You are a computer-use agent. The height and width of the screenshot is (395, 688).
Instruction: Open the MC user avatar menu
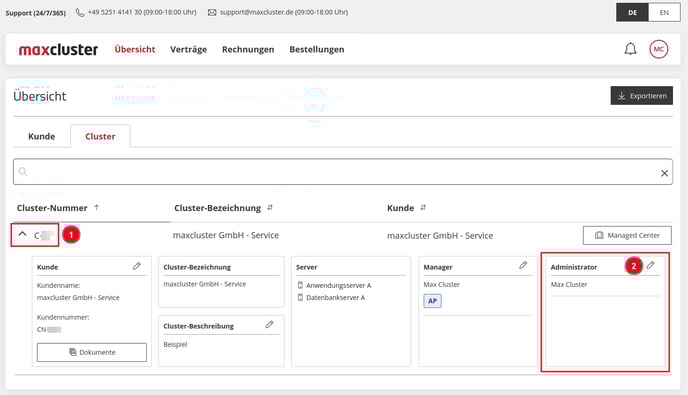(x=659, y=49)
